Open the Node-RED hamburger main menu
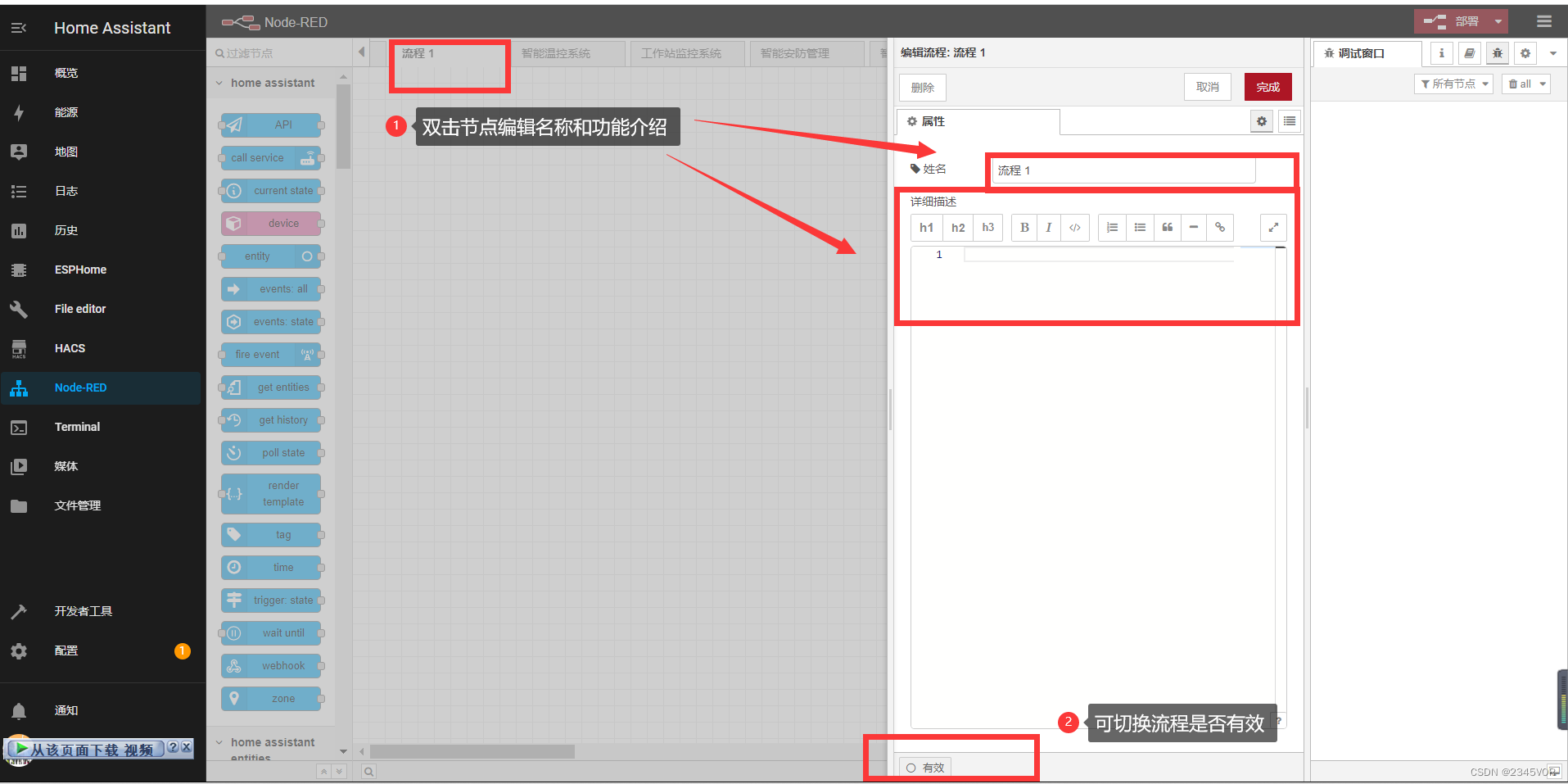The image size is (1568, 784). 1544,22
